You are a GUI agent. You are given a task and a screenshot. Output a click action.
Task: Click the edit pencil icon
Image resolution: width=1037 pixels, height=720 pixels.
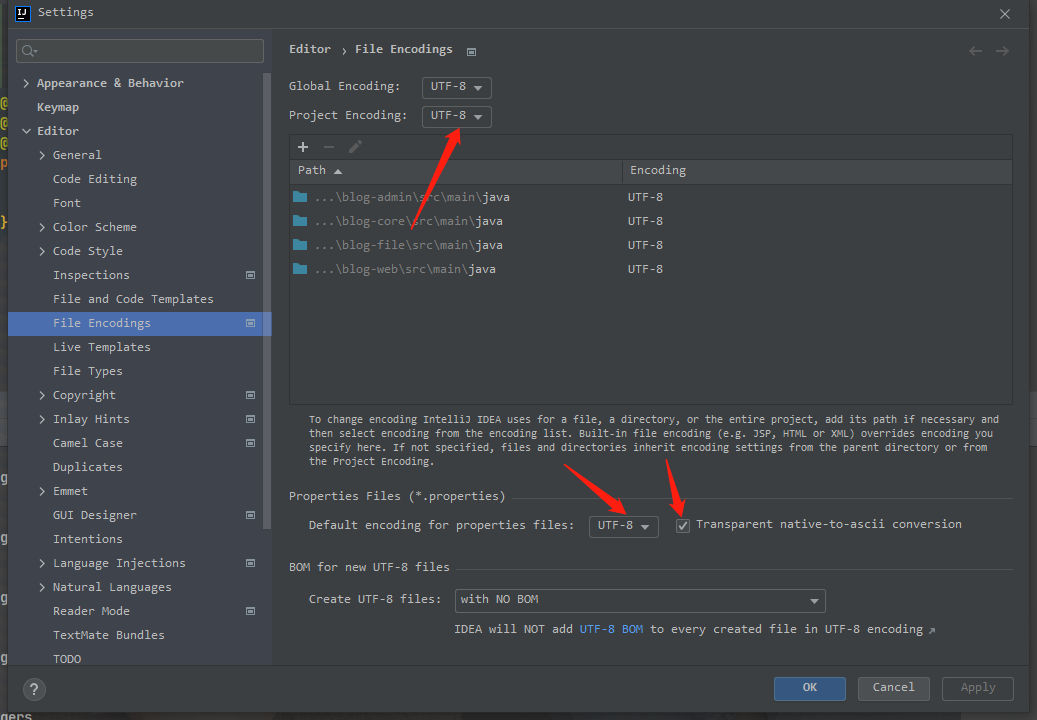tap(355, 147)
